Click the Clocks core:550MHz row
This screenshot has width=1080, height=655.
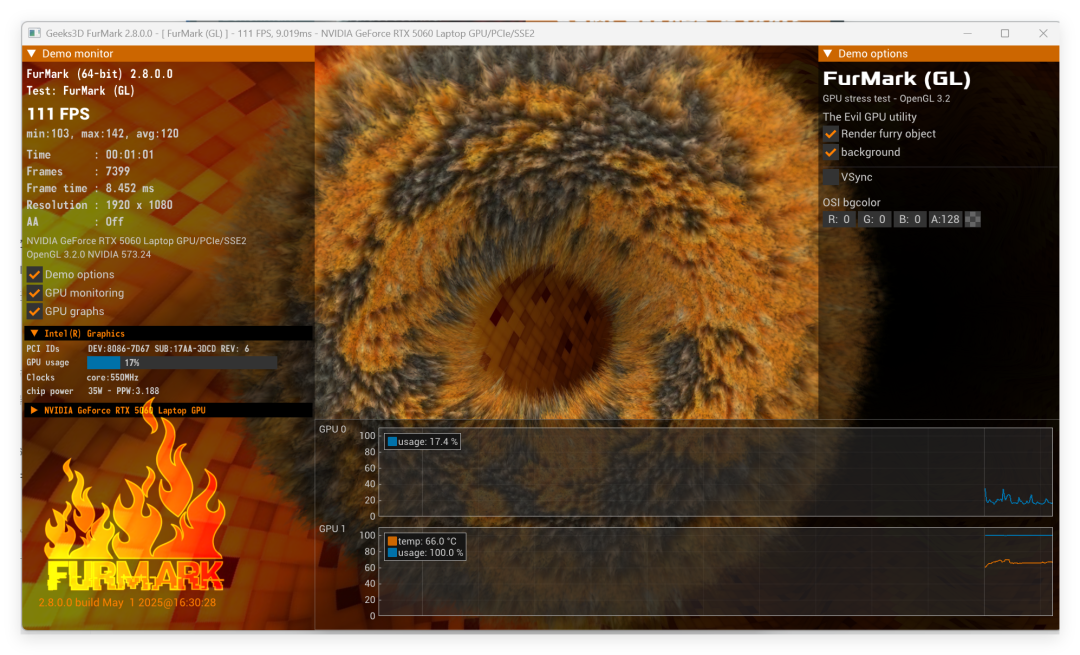(83, 378)
